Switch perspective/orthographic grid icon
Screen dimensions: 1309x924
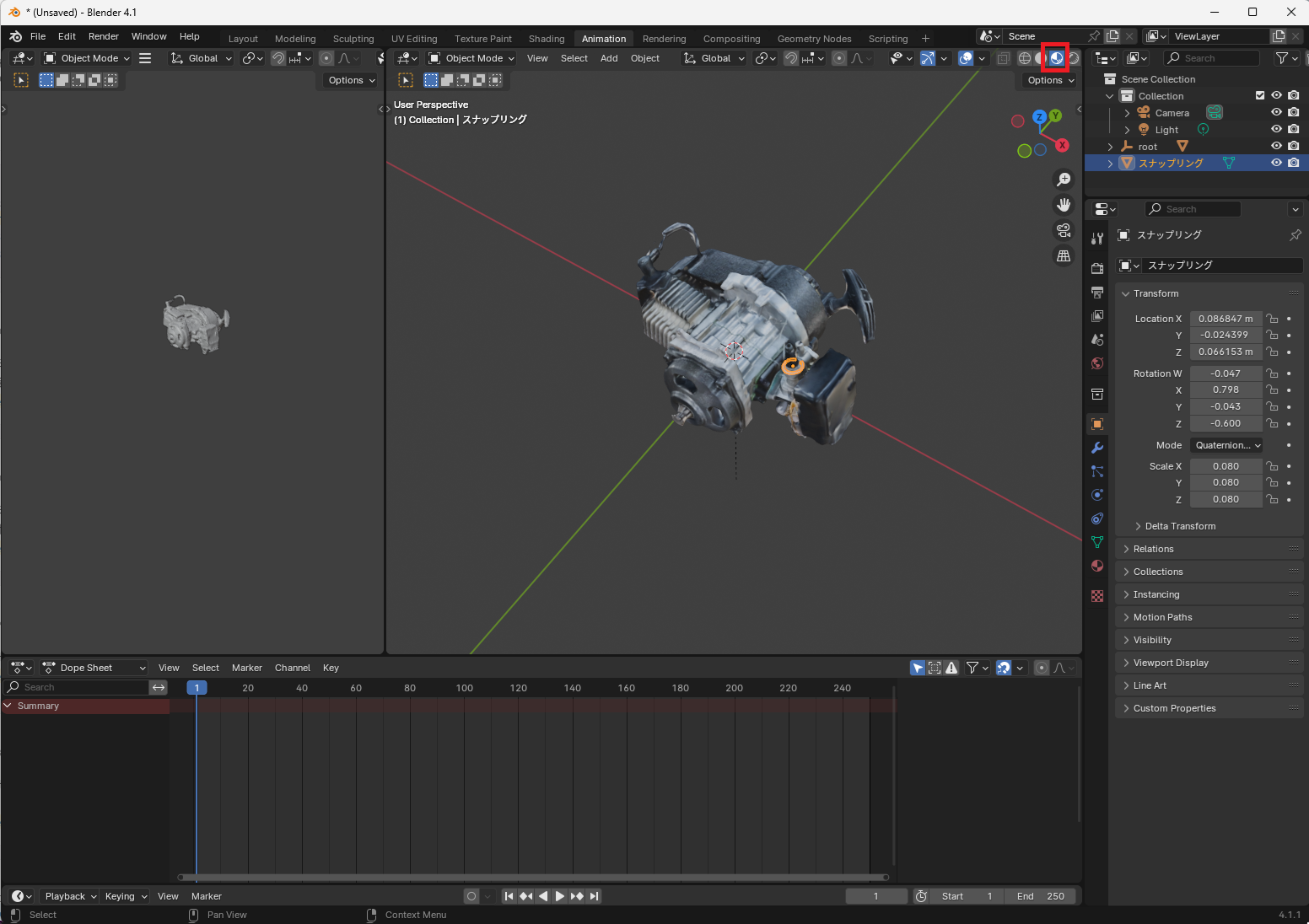pyautogui.click(x=1064, y=255)
